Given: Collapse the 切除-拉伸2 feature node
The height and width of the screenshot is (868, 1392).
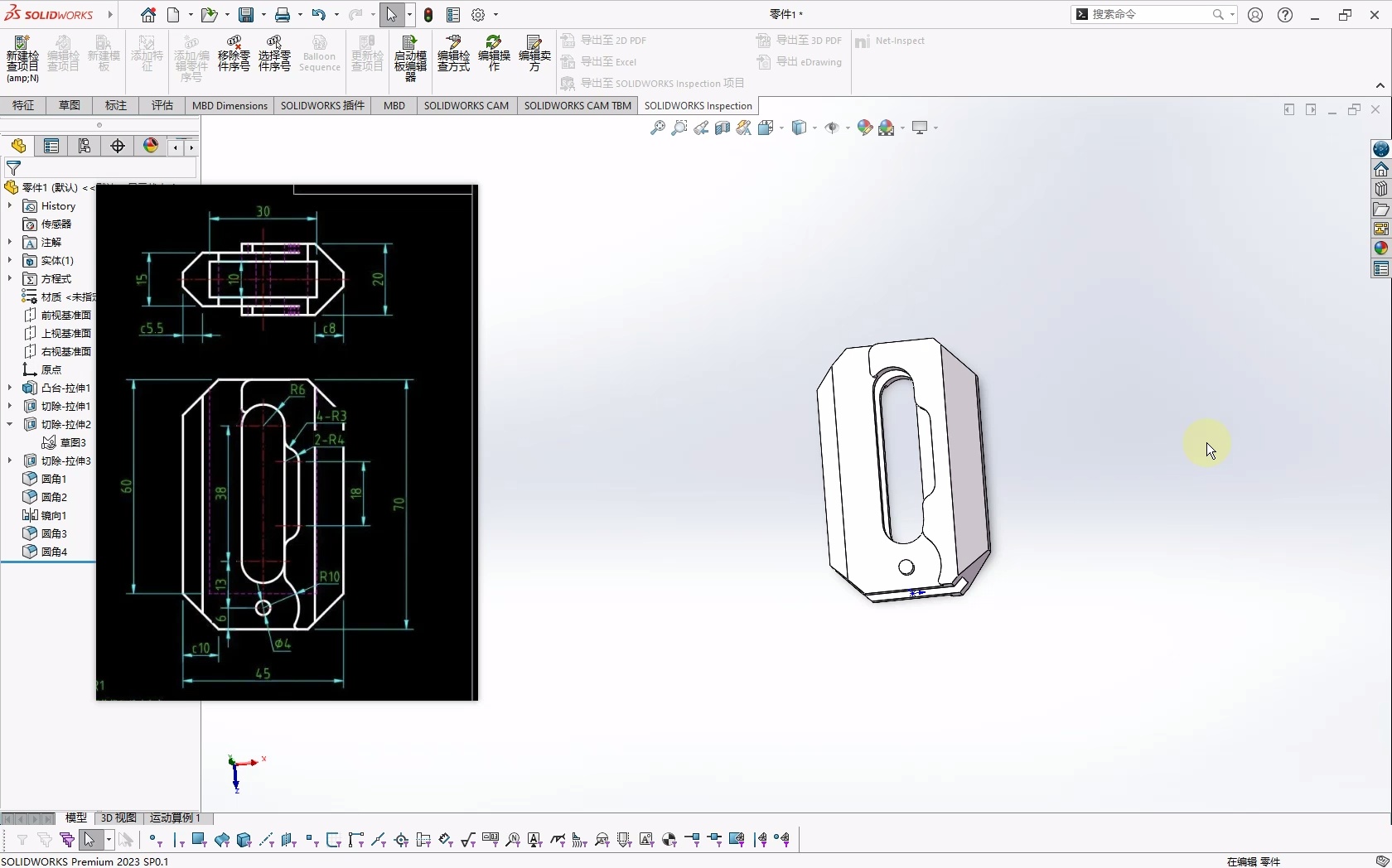Looking at the screenshot, I should coord(10,424).
